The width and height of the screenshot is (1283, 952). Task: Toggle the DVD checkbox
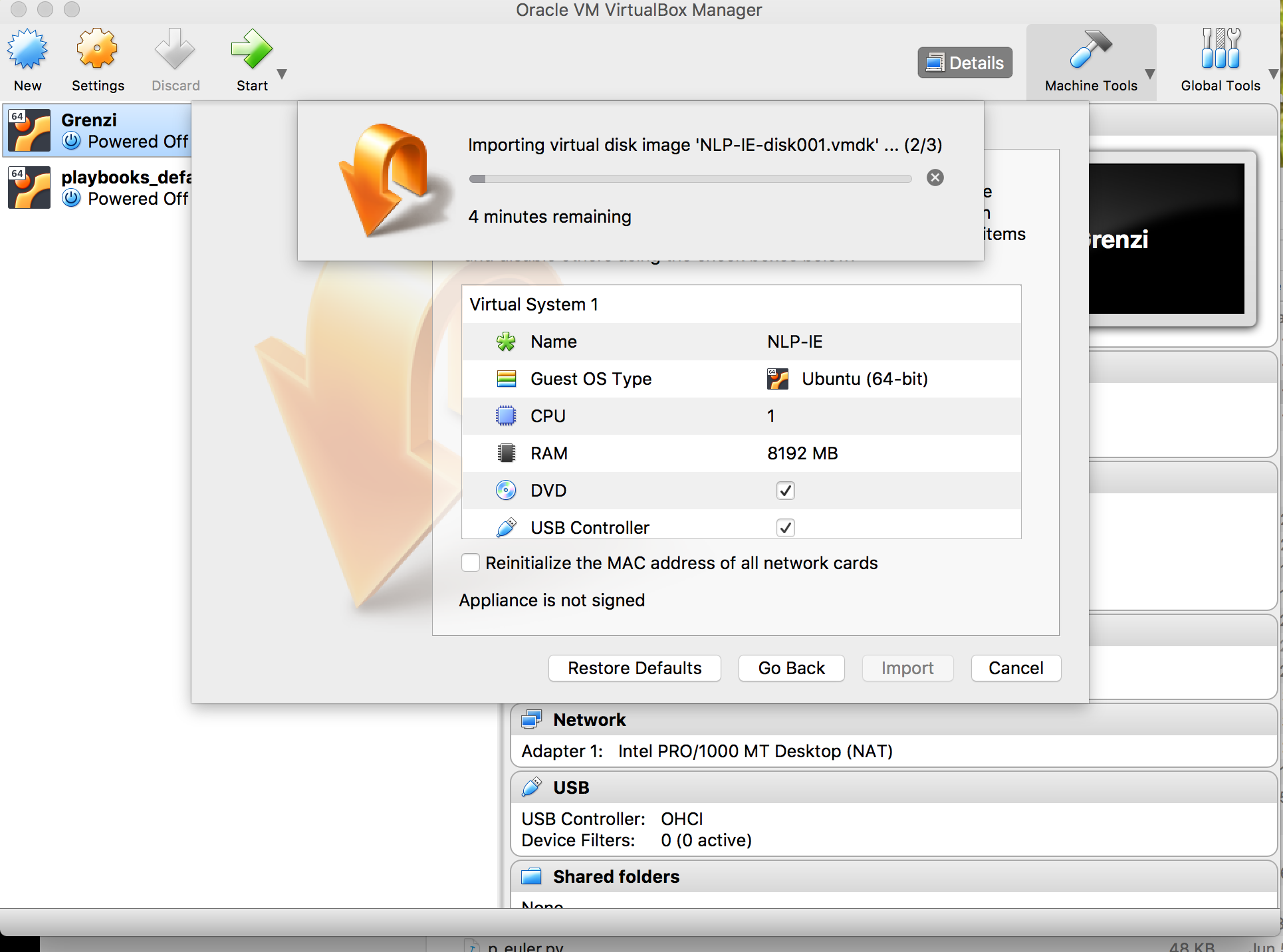785,491
